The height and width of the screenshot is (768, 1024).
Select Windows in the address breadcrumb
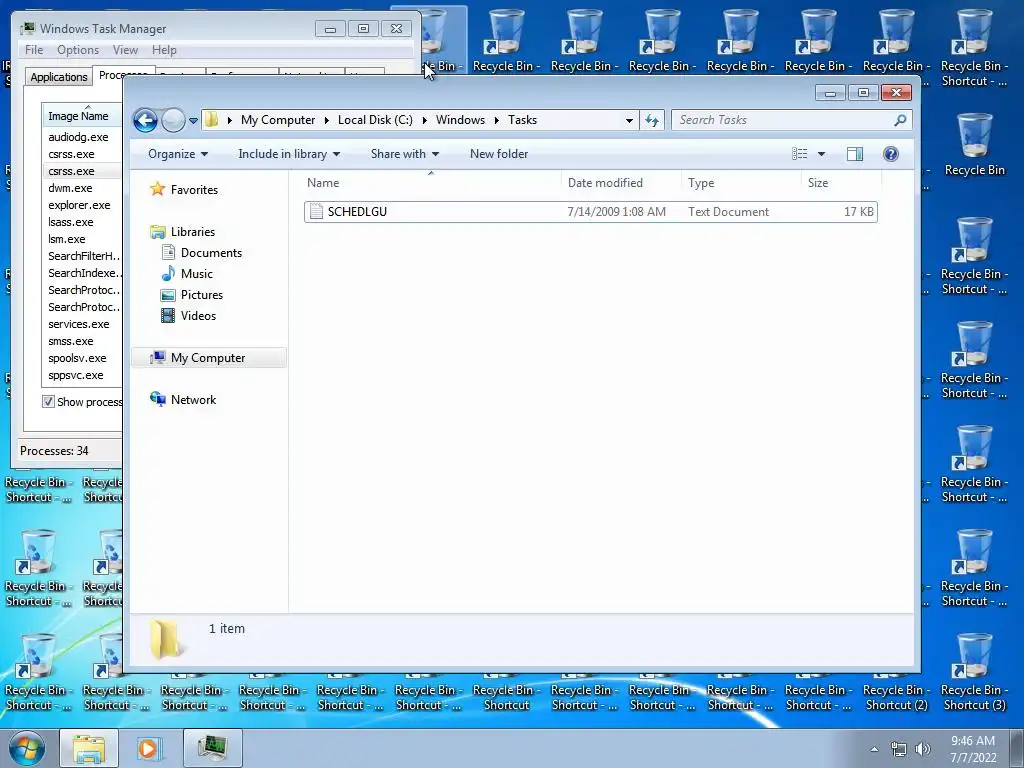tap(460, 120)
